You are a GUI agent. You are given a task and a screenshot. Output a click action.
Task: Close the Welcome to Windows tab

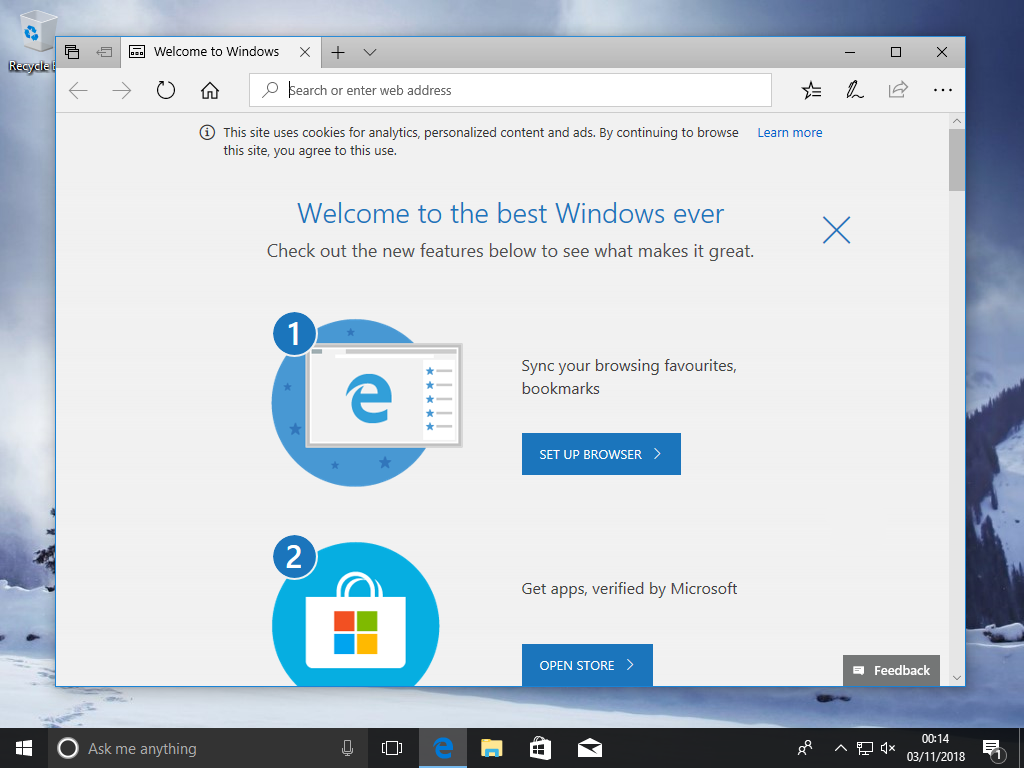pyautogui.click(x=305, y=52)
